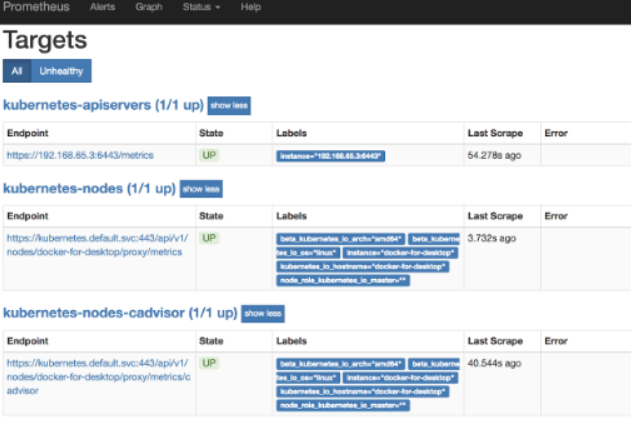Select instance="docker-for-desktop" label in kubernetes-nodes row
The width and height of the screenshot is (631, 422).
point(400,253)
